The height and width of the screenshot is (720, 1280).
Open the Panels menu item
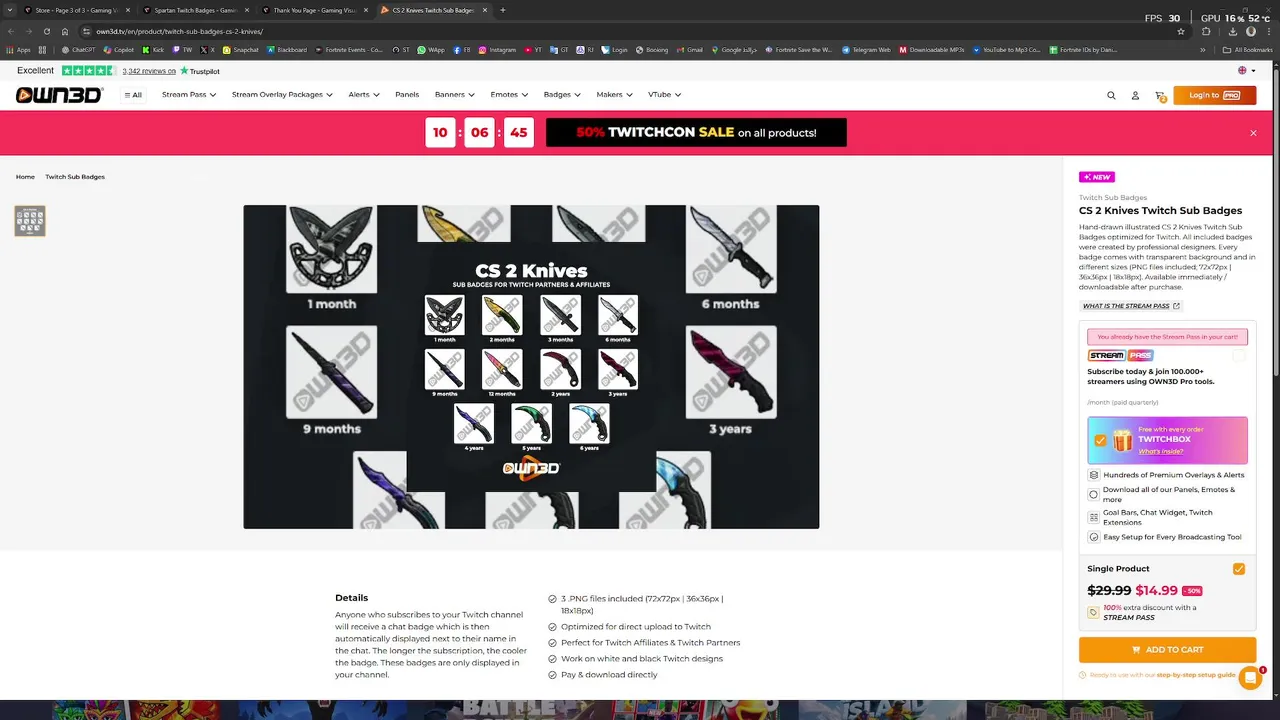pyautogui.click(x=407, y=95)
